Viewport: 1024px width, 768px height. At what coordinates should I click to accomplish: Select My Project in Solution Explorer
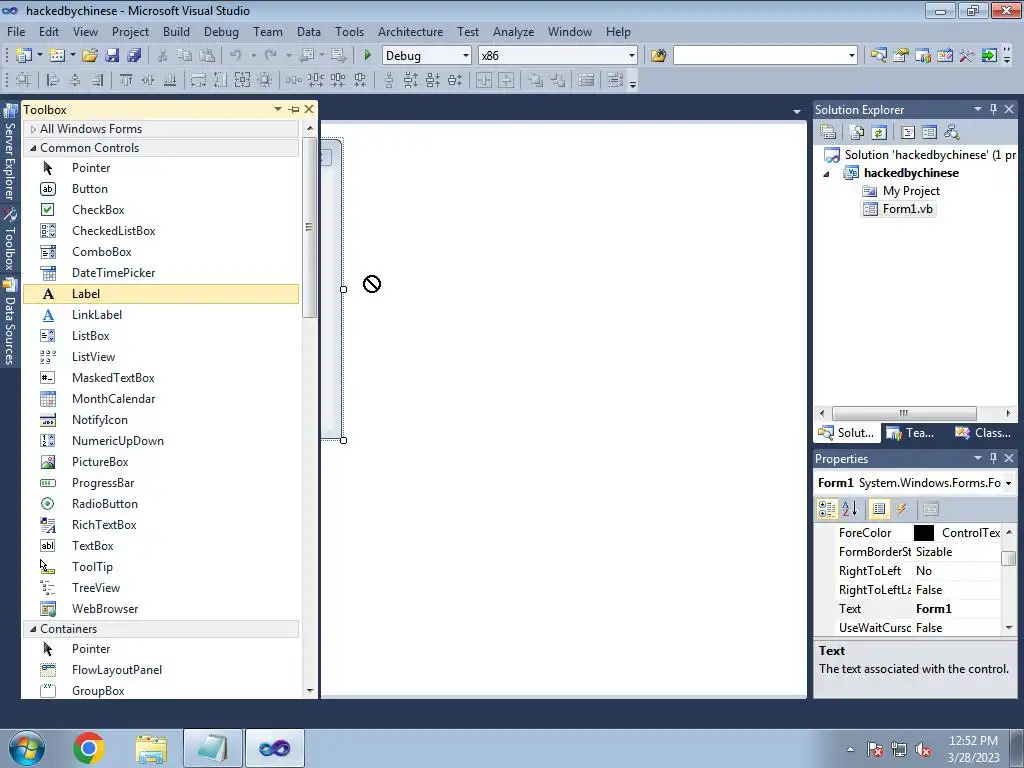pos(911,191)
